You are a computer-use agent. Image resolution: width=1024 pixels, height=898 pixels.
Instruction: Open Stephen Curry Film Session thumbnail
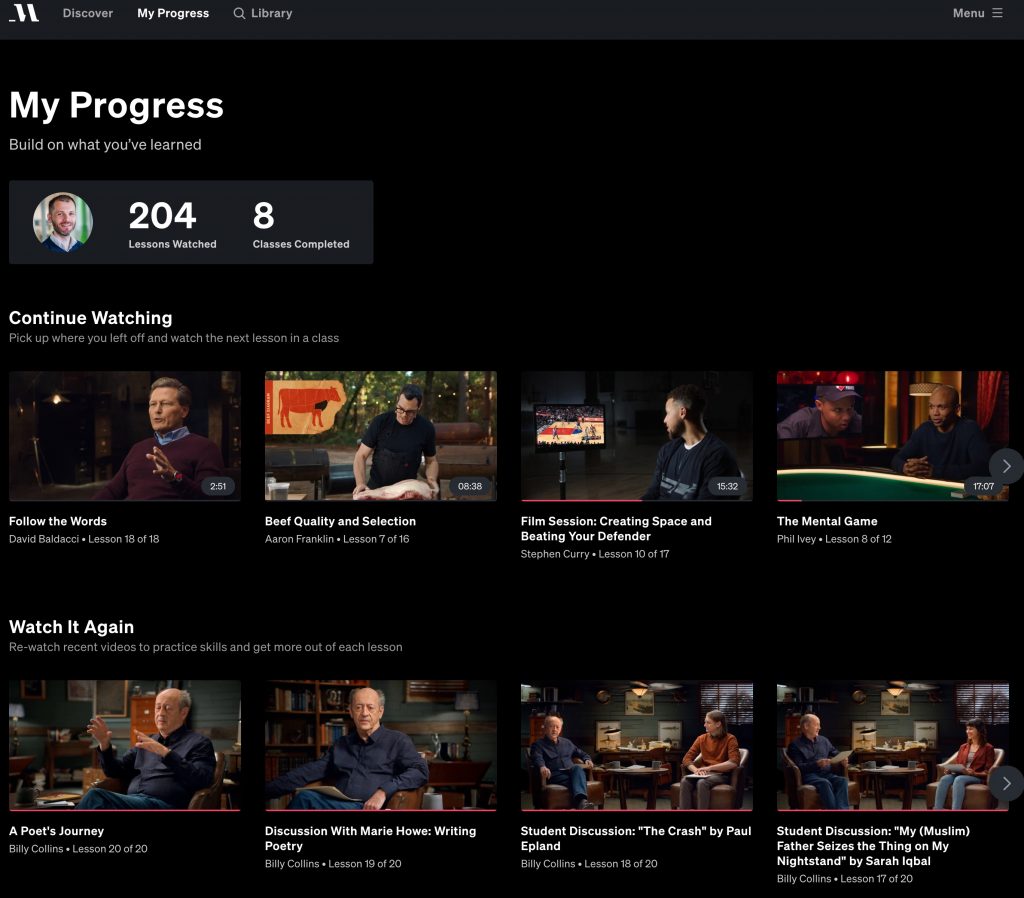click(x=636, y=435)
